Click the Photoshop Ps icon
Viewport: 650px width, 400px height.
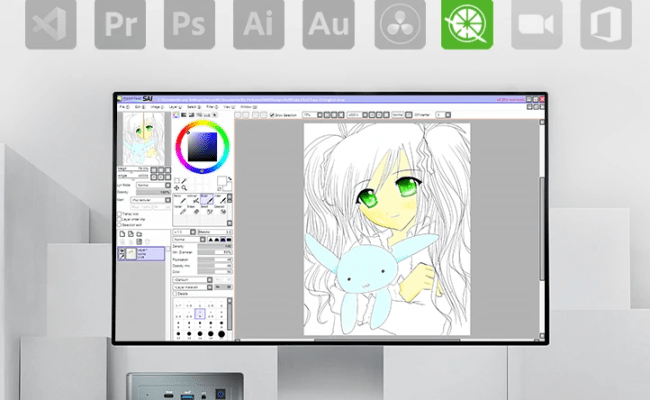pos(189,24)
